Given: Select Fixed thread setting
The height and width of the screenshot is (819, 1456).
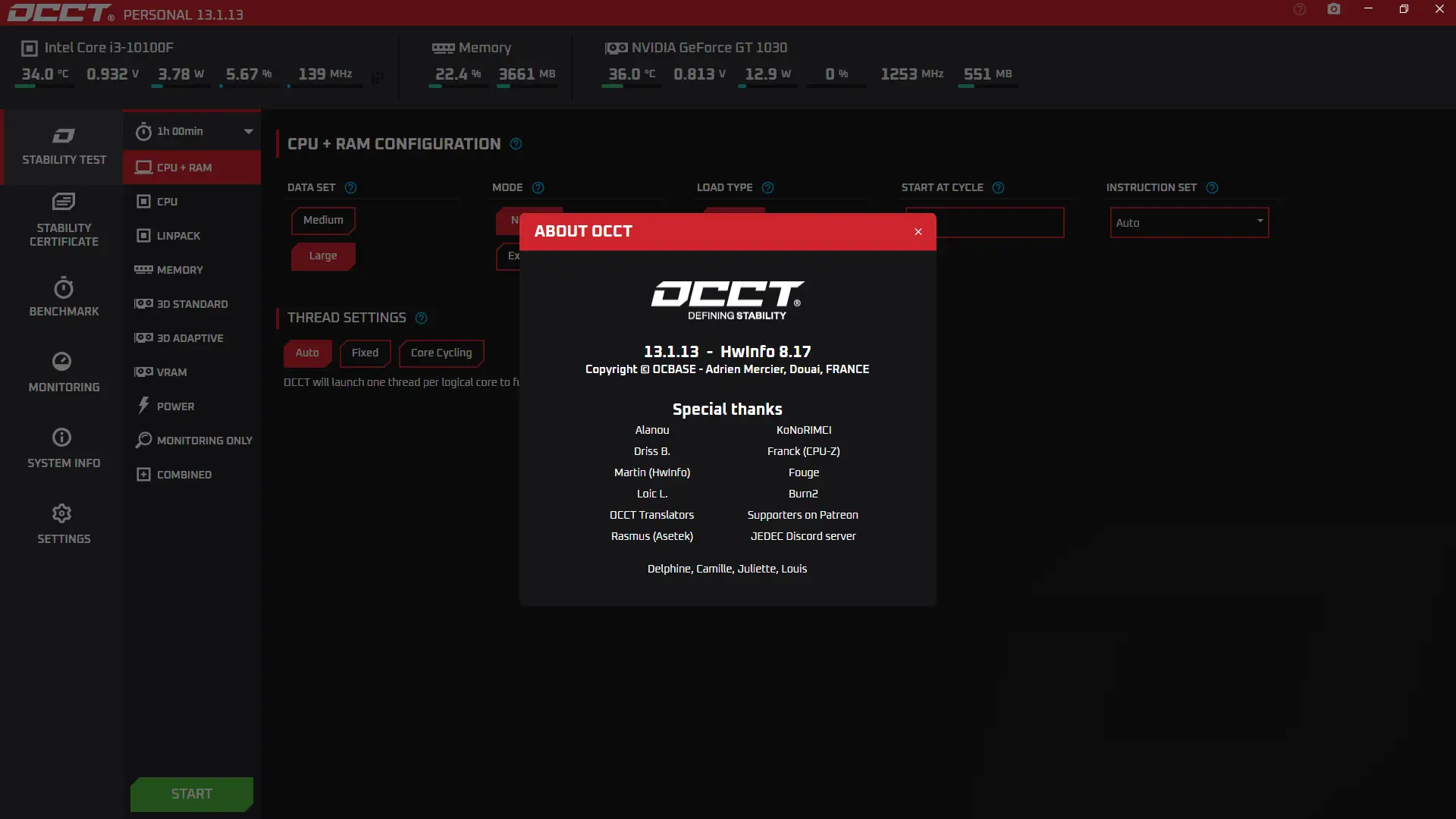Looking at the screenshot, I should click(365, 353).
